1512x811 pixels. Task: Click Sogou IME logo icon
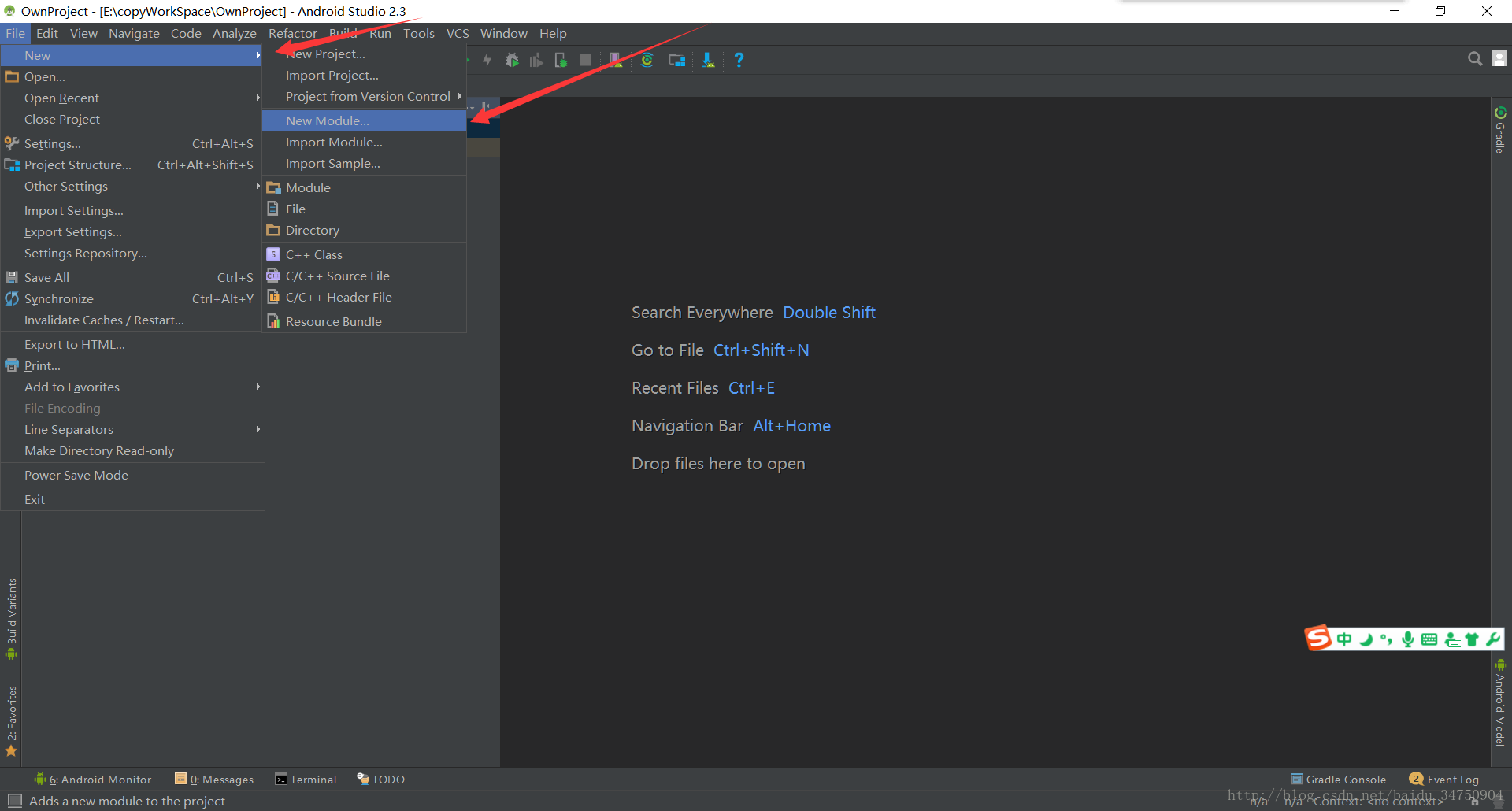coord(1318,639)
